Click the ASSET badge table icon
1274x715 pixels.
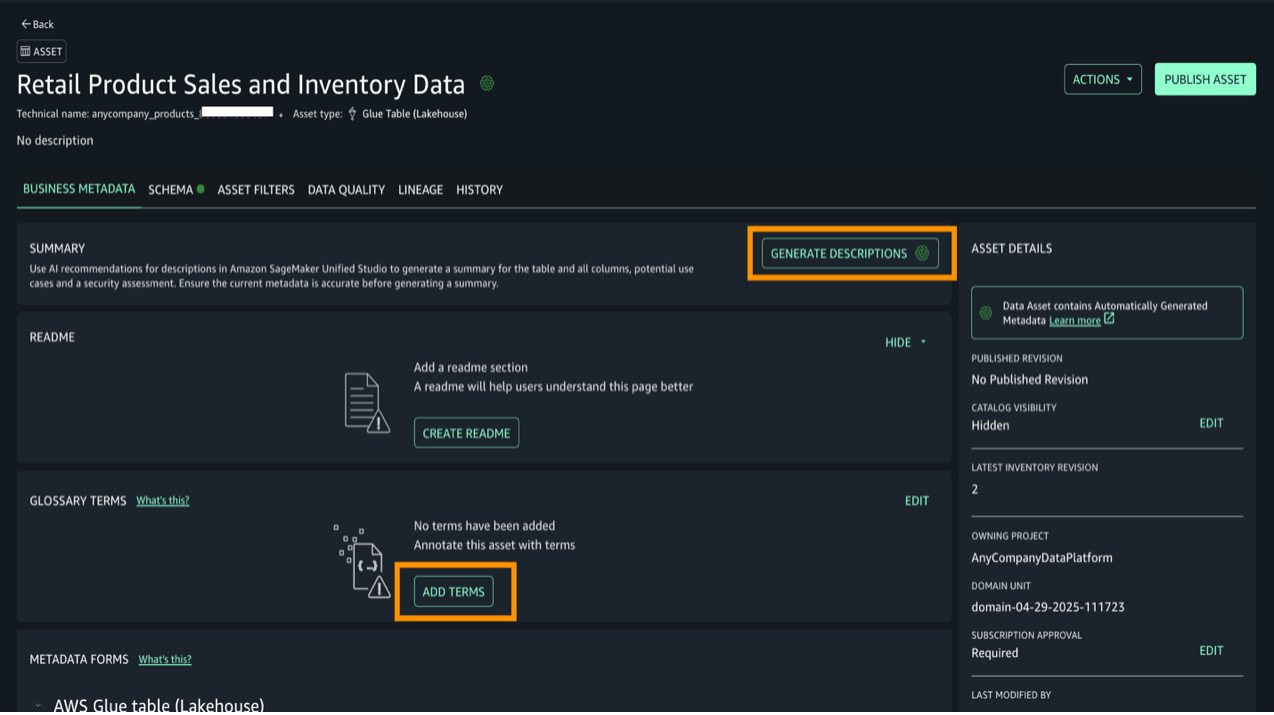[26, 52]
